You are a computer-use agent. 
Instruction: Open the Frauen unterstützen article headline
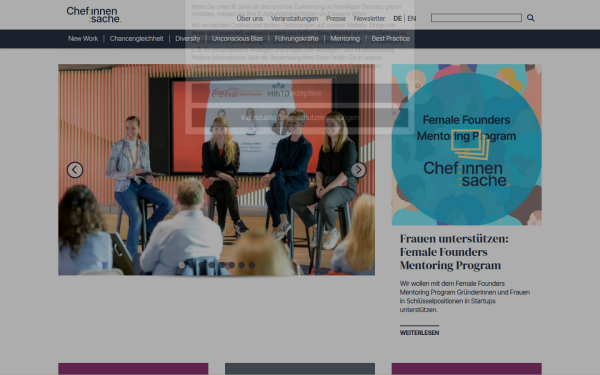[454, 252]
